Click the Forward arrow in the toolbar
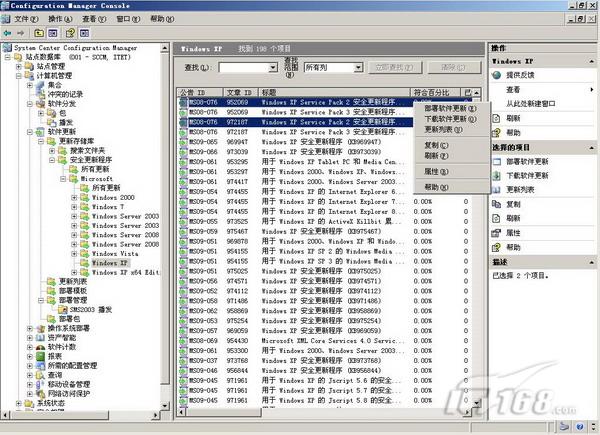 (x=21, y=33)
